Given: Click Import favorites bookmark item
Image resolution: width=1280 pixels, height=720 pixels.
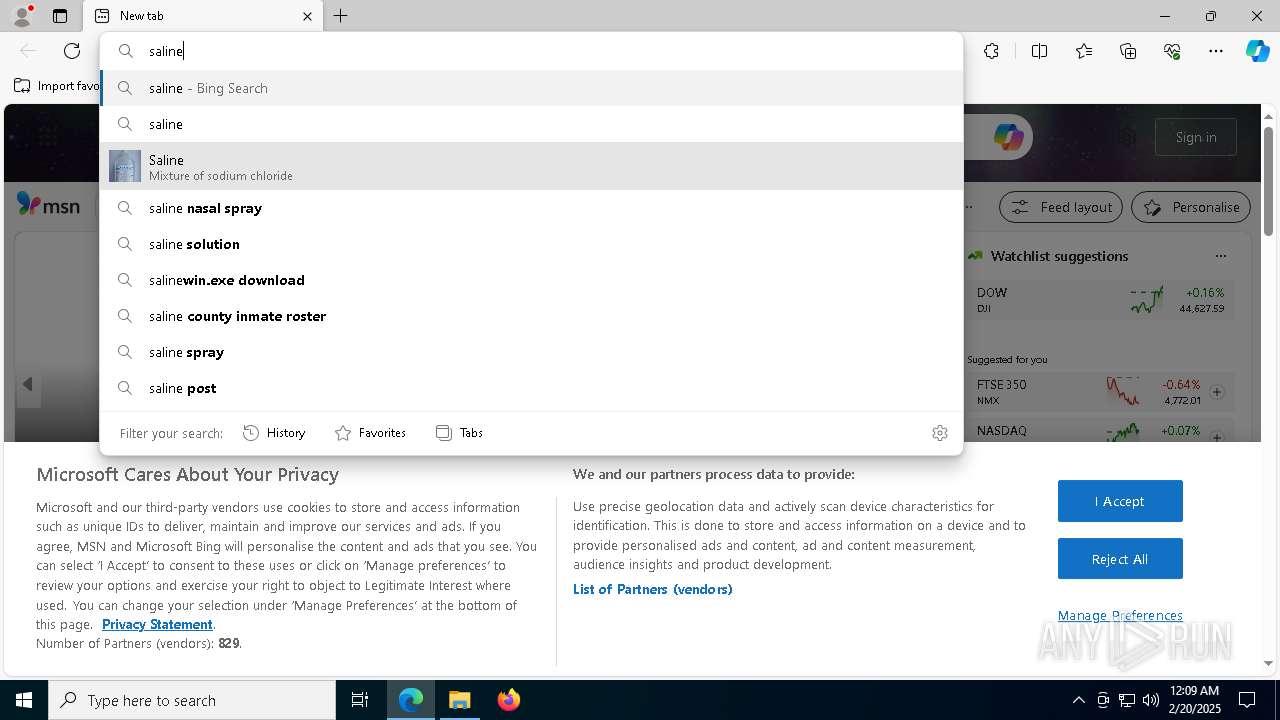Looking at the screenshot, I should click(56, 86).
